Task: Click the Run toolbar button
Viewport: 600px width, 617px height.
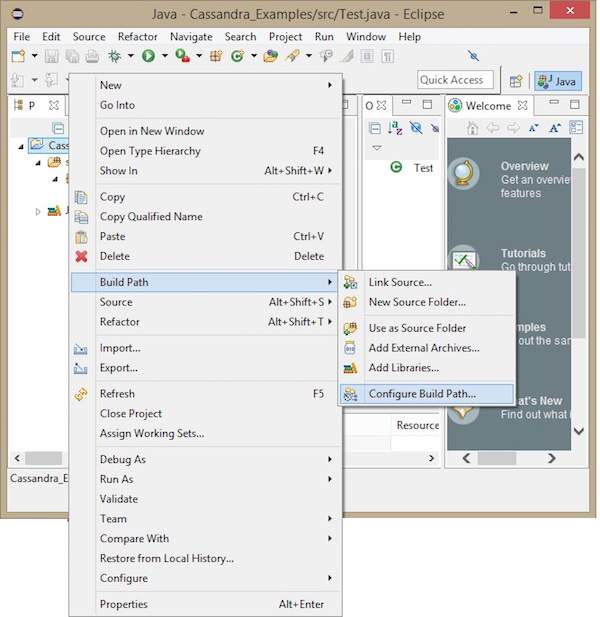Action: pos(148,57)
